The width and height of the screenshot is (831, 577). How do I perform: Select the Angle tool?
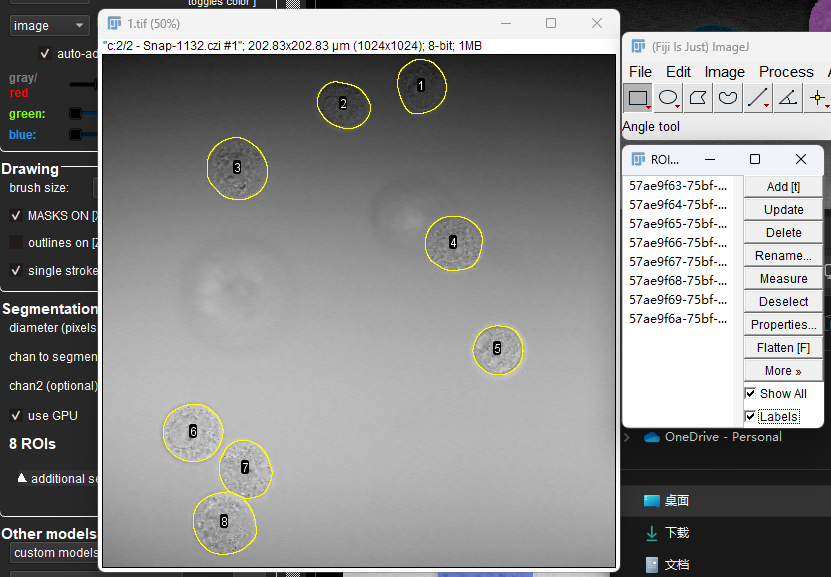[x=788, y=98]
